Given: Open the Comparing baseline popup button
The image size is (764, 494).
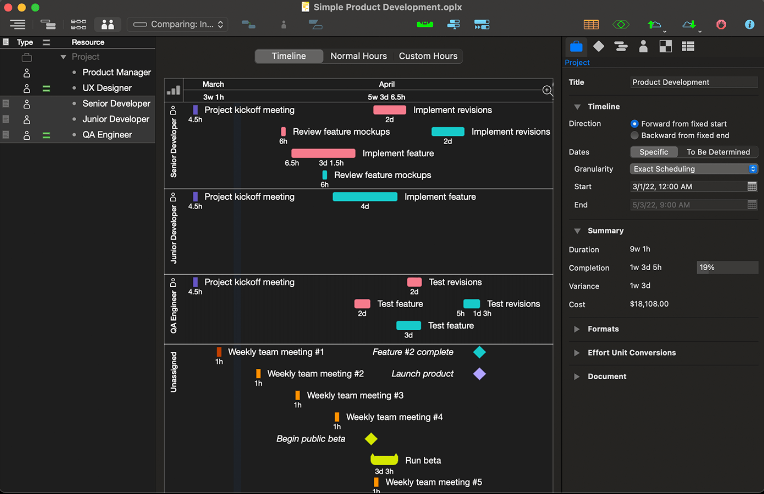Looking at the screenshot, I should (x=180, y=23).
